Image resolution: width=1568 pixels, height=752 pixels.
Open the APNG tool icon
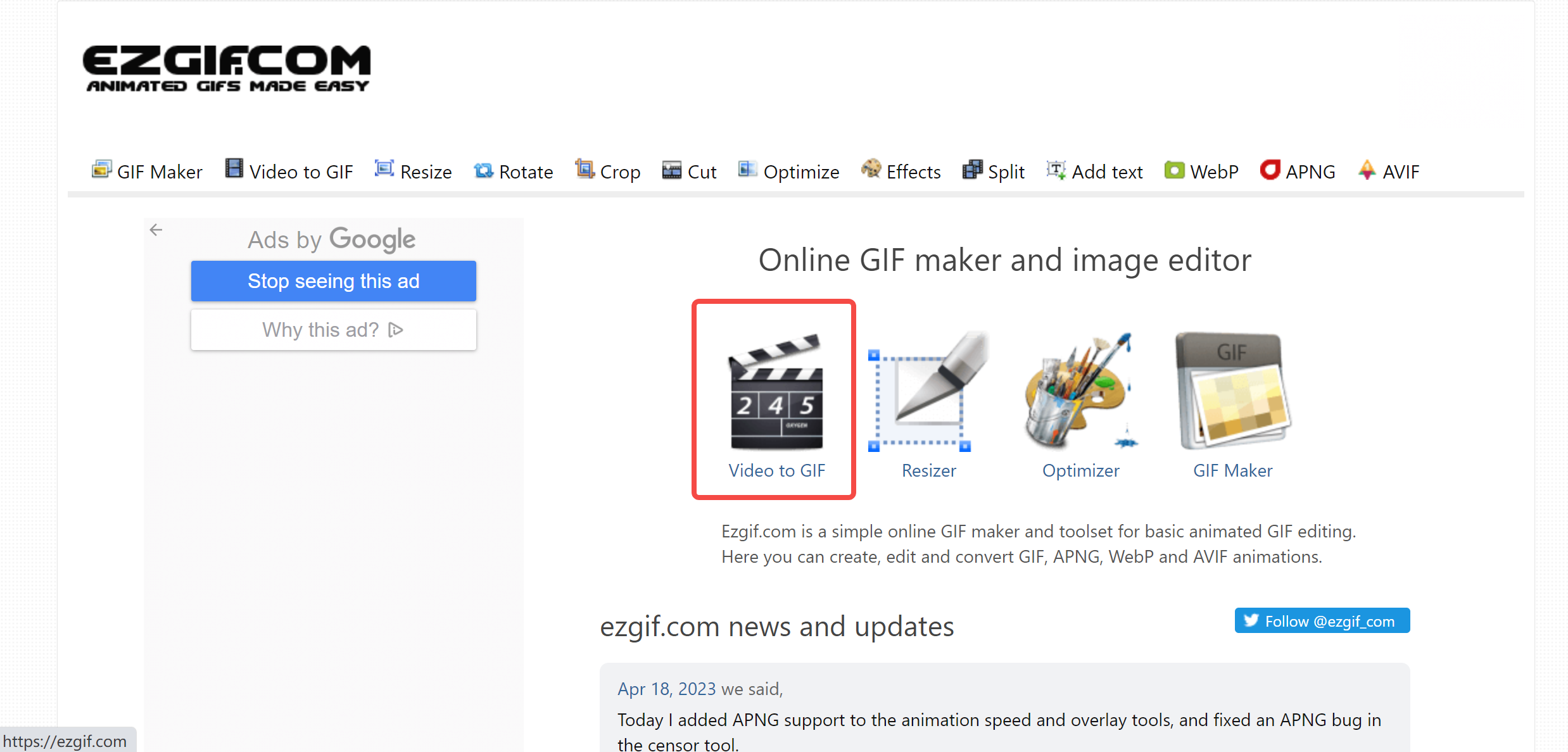click(1269, 170)
